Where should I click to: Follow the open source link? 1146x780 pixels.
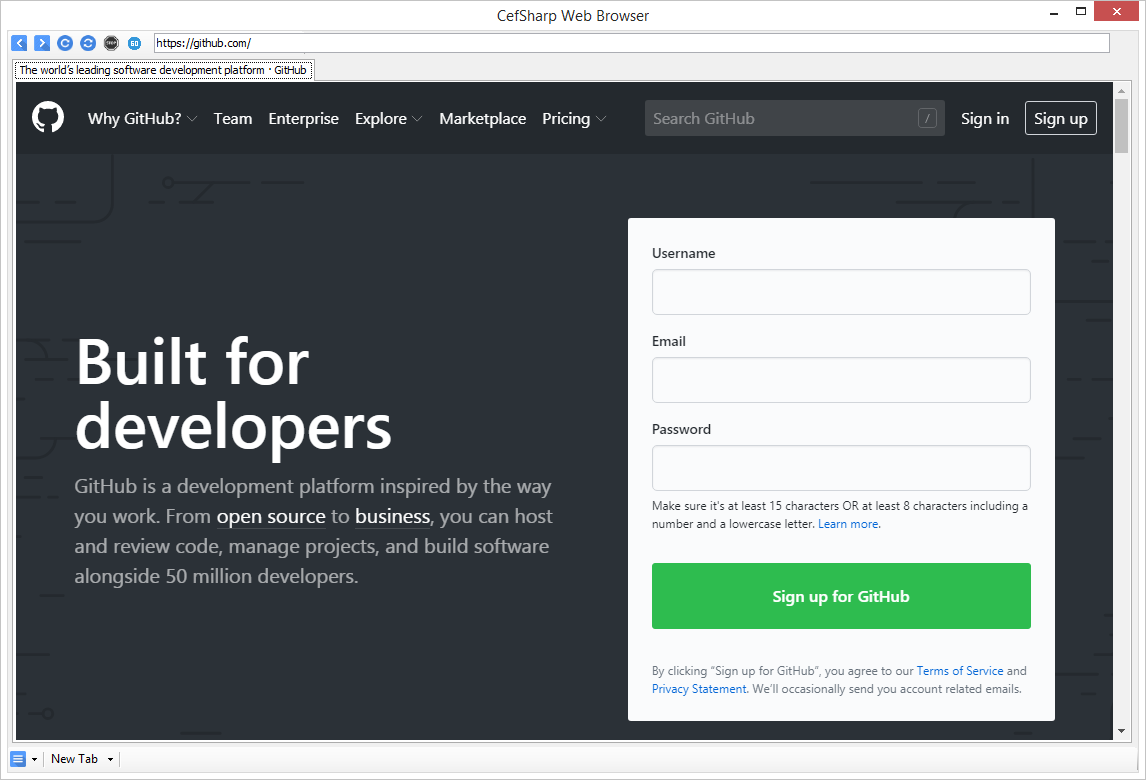270,517
